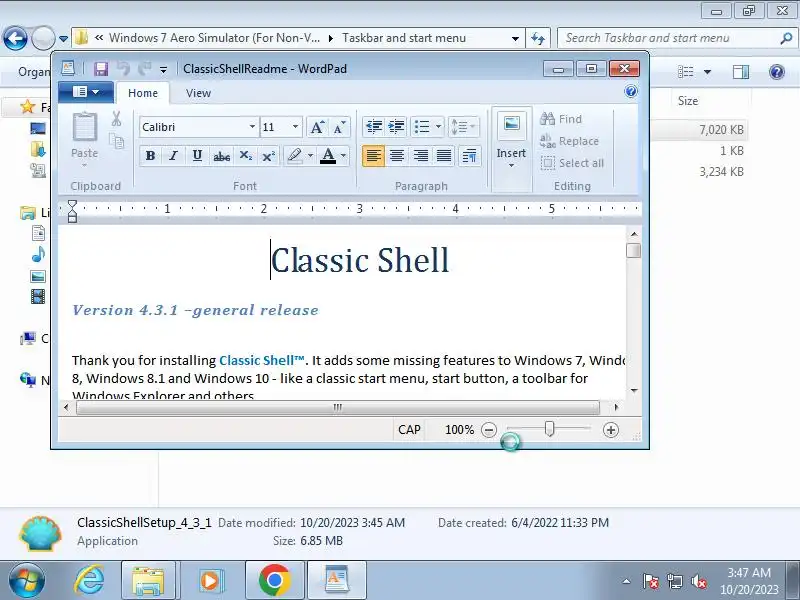The image size is (800, 600).
Task: Open the Paragraph settings icon
Action: coord(469,156)
